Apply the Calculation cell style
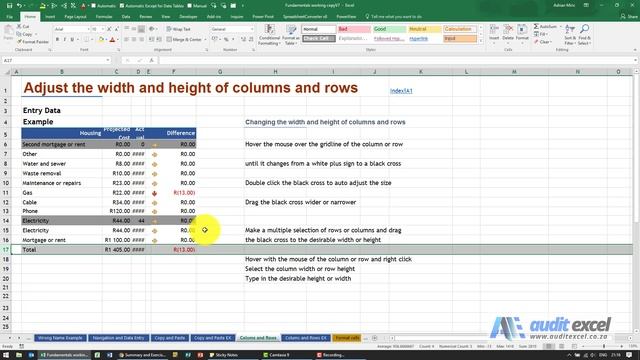Image resolution: width=640 pixels, height=360 pixels. click(460, 29)
